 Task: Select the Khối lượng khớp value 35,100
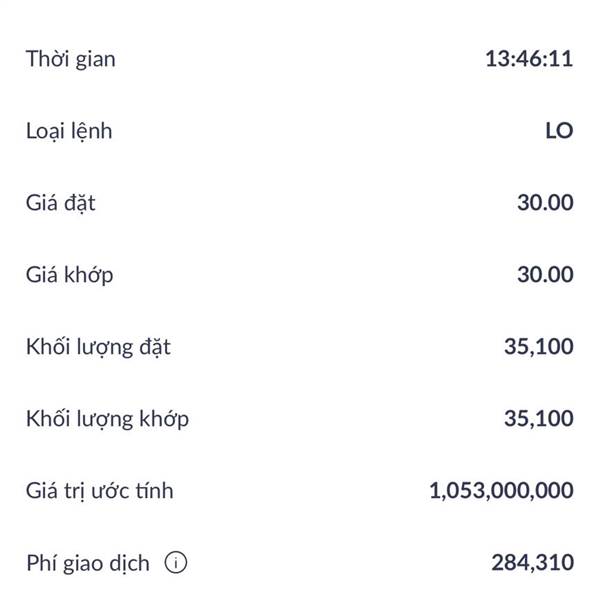[539, 419]
